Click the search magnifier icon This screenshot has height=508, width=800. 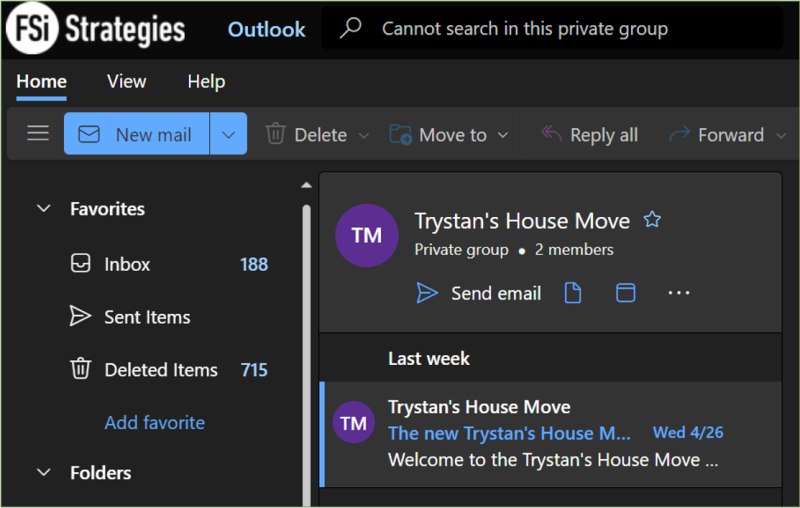(x=351, y=28)
